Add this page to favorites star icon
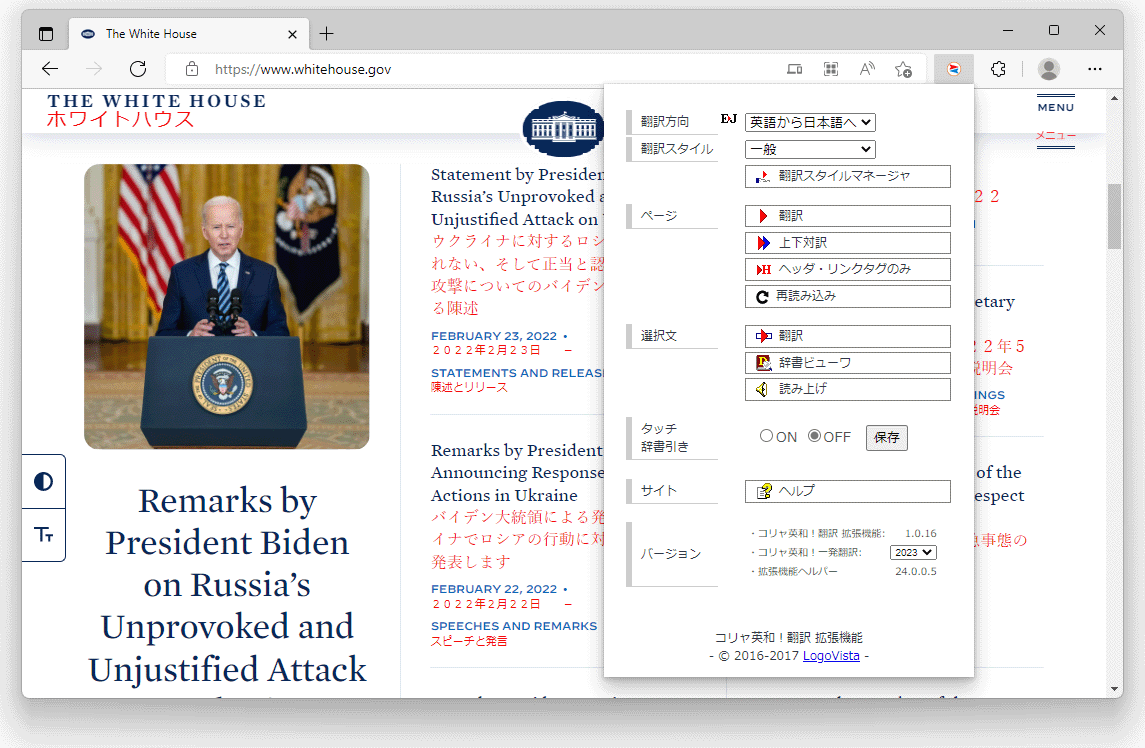The image size is (1145, 748). [x=903, y=69]
